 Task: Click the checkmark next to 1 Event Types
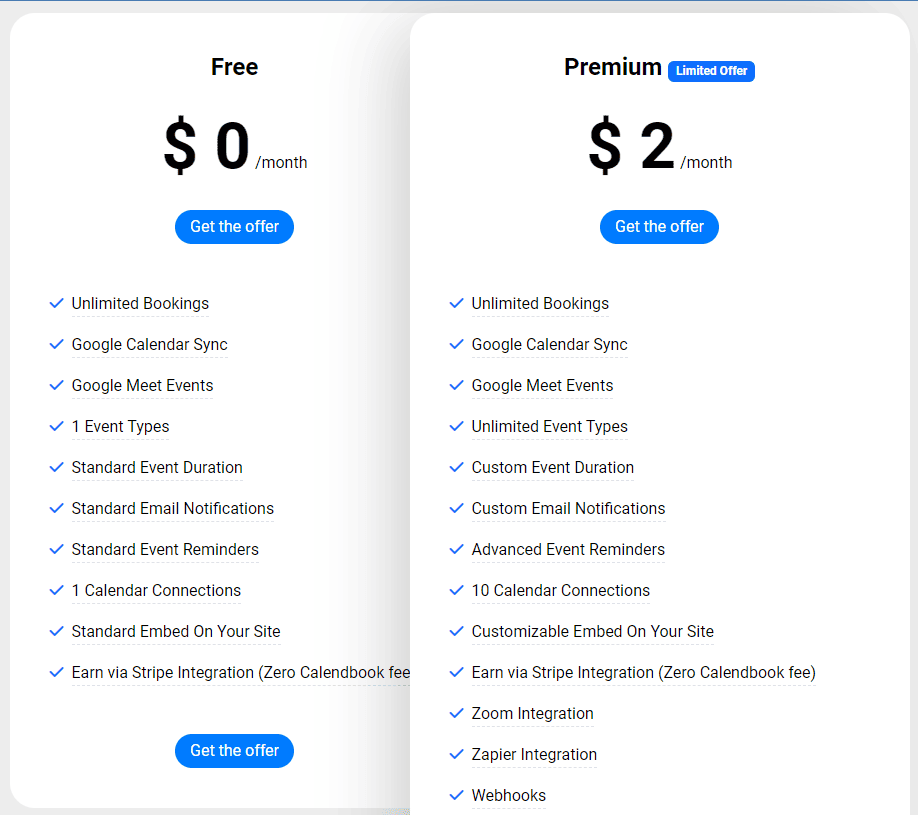coord(57,426)
